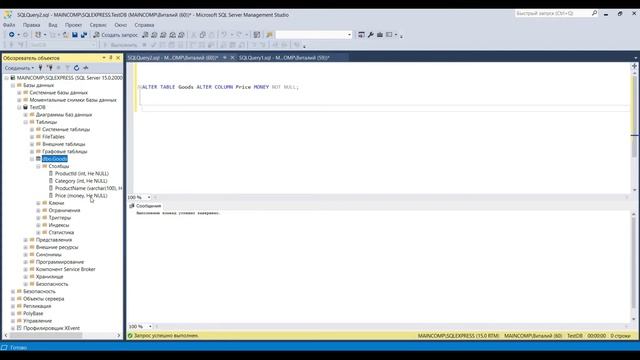Pin the Object Explorer panel
Viewport: 640px width, 360px height.
click(x=111, y=58)
